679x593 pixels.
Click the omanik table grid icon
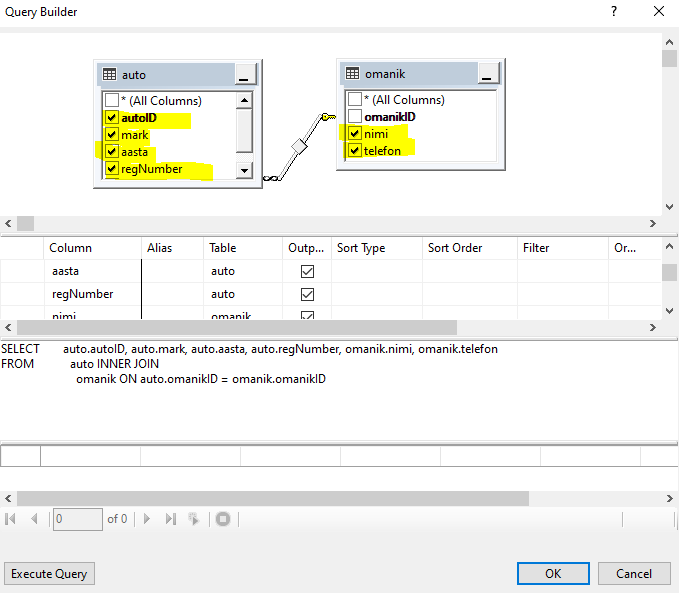pyautogui.click(x=351, y=73)
